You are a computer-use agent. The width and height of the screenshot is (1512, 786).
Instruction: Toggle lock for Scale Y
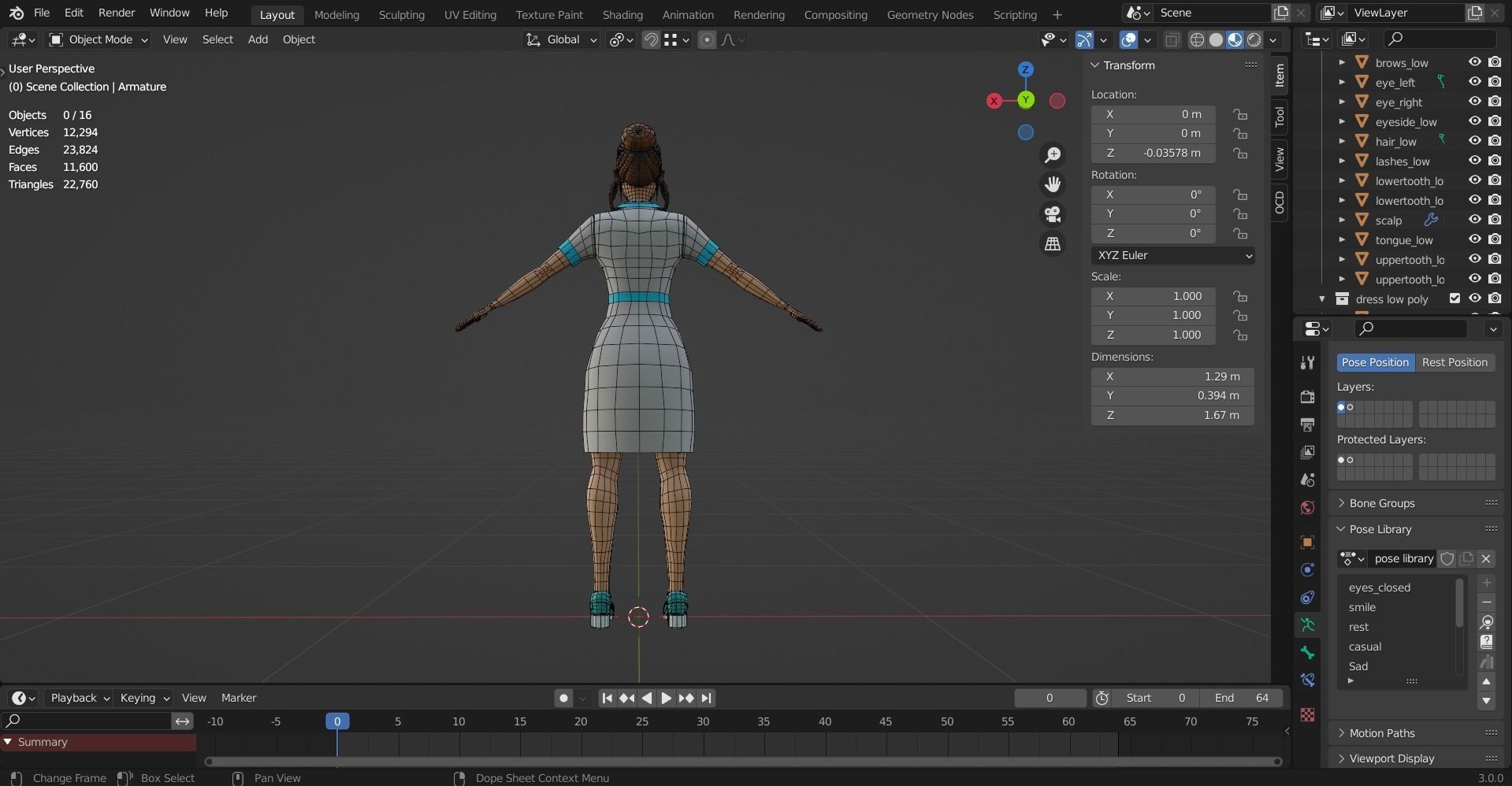point(1240,315)
